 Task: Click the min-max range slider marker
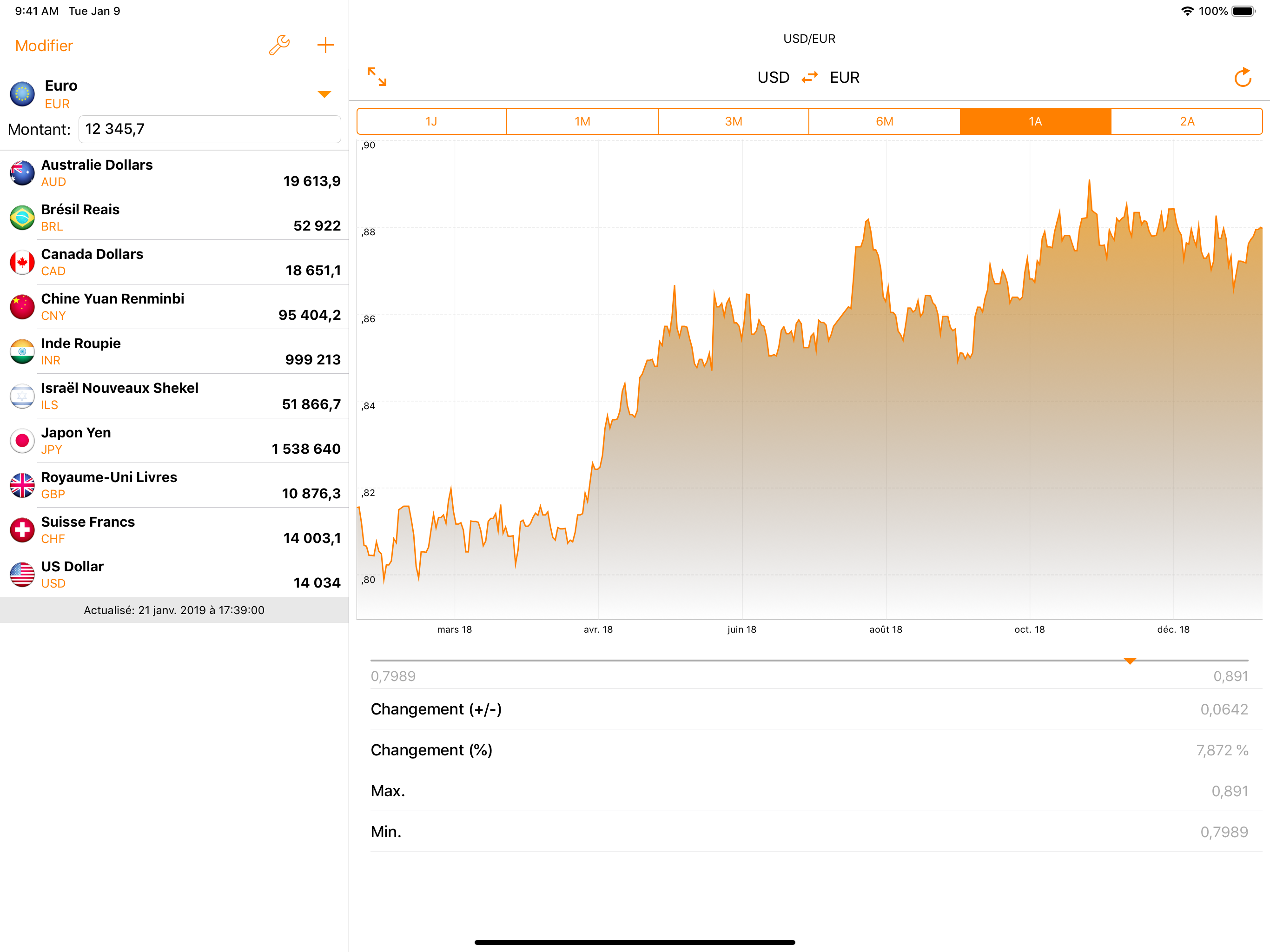click(x=1130, y=661)
